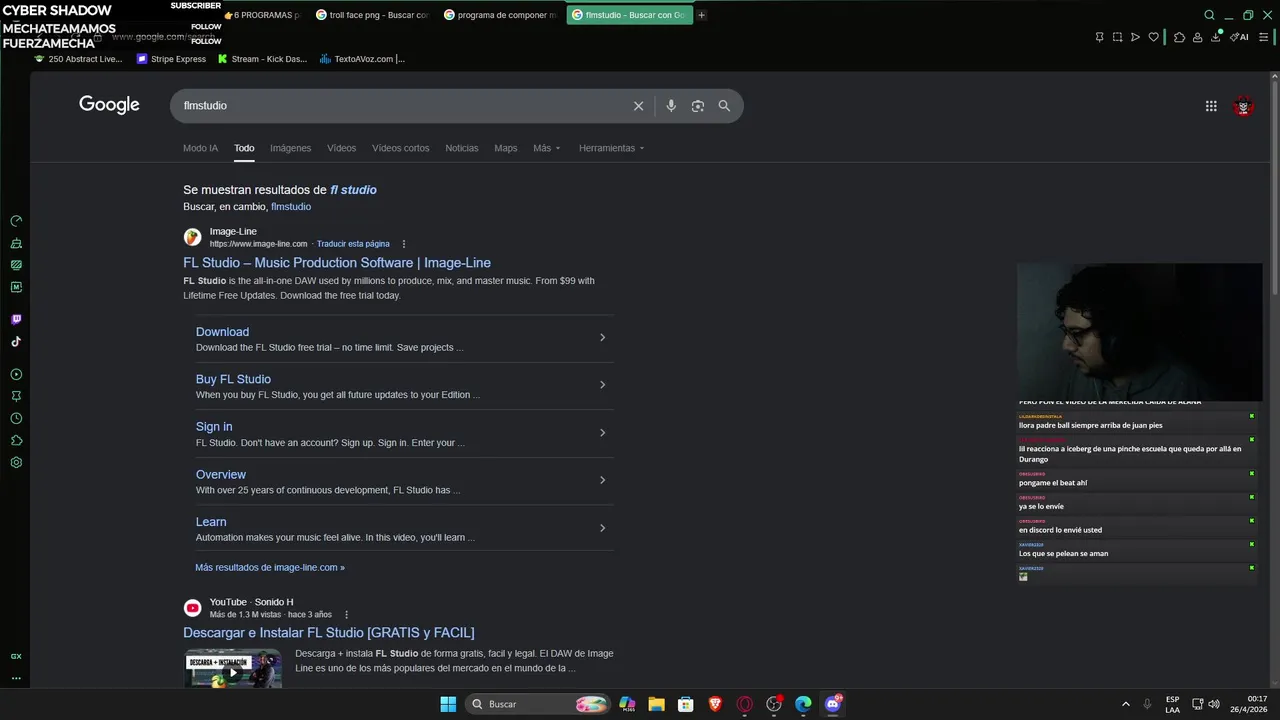This screenshot has height=720, width=1280.
Task: Show hidden system tray icons
Action: (x=1126, y=704)
